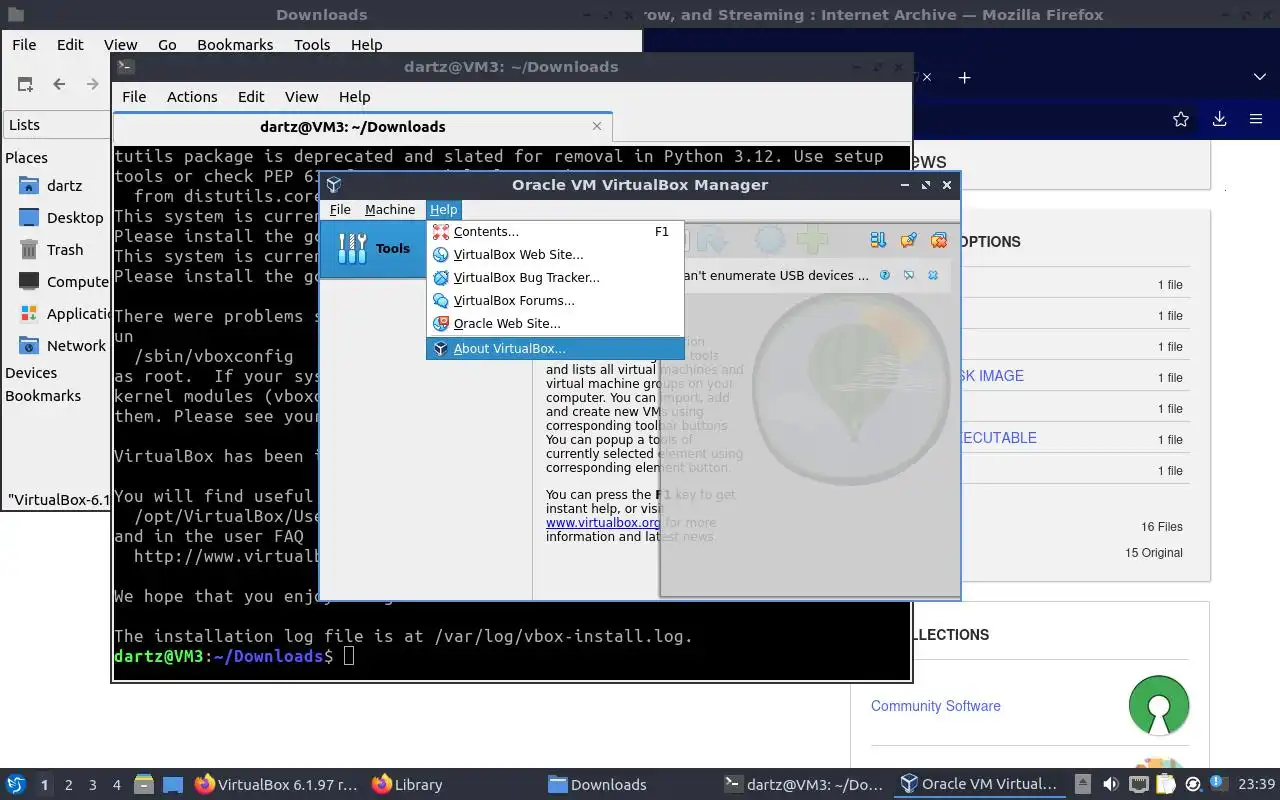Click show desktop icon in taskbar
Image resolution: width=1280 pixels, height=800 pixels.
[x=173, y=784]
